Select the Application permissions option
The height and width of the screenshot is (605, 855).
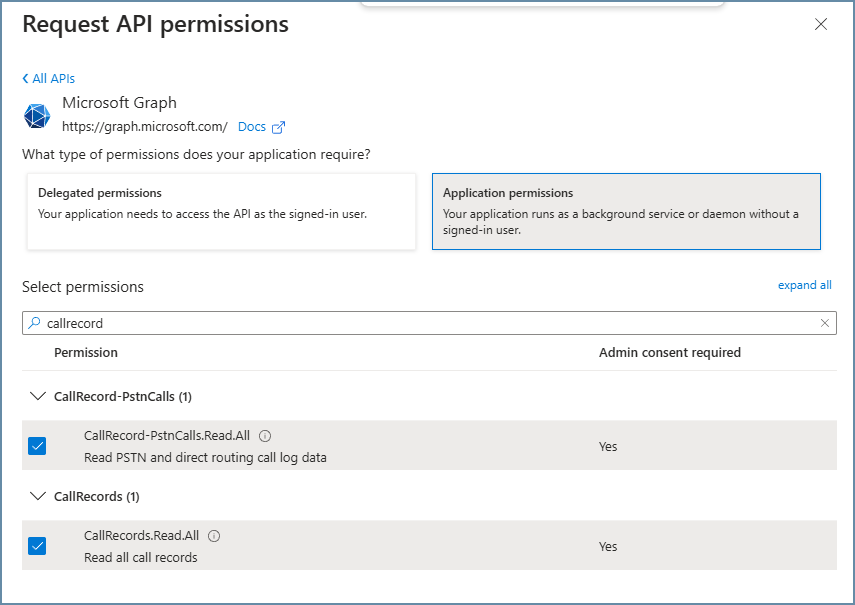(626, 211)
